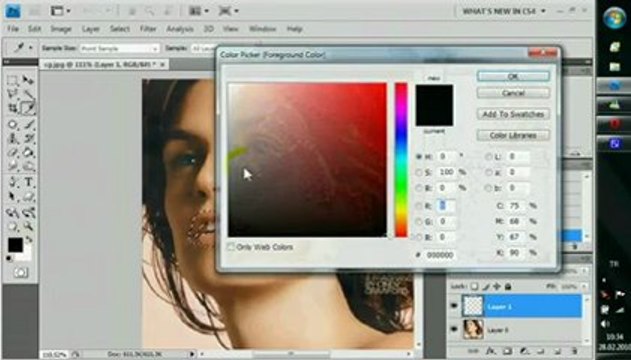The width and height of the screenshot is (631, 360).
Task: Click Cancel in Color Picker
Action: [513, 93]
